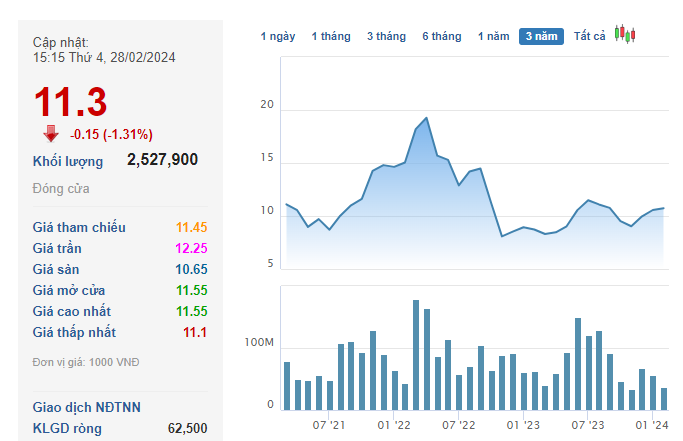Click the 01 '23 x-axis label
Viewport: 683px width, 441px height.
[523, 425]
